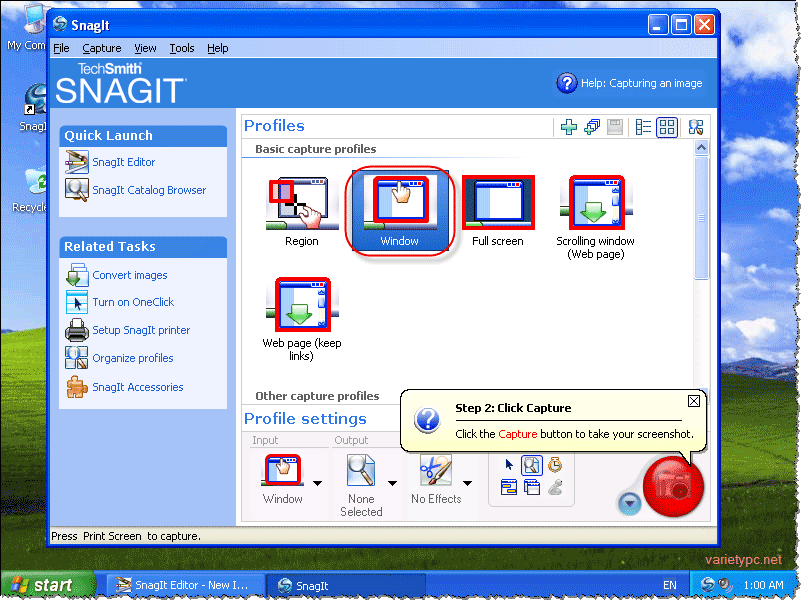
Task: Open Help: Capturing an image
Action: click(629, 83)
